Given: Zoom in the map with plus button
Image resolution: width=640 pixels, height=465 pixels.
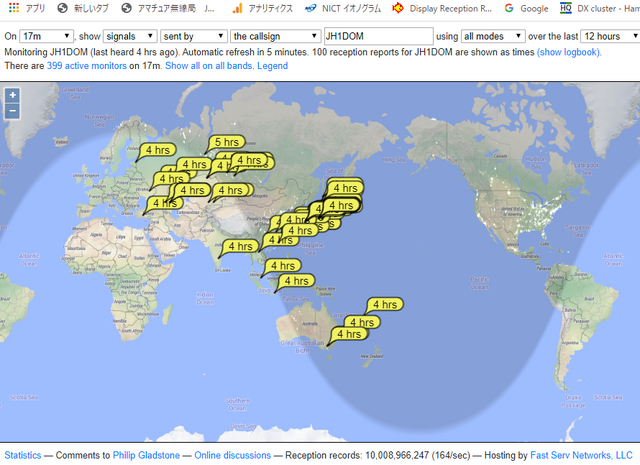Looking at the screenshot, I should pos(13,95).
